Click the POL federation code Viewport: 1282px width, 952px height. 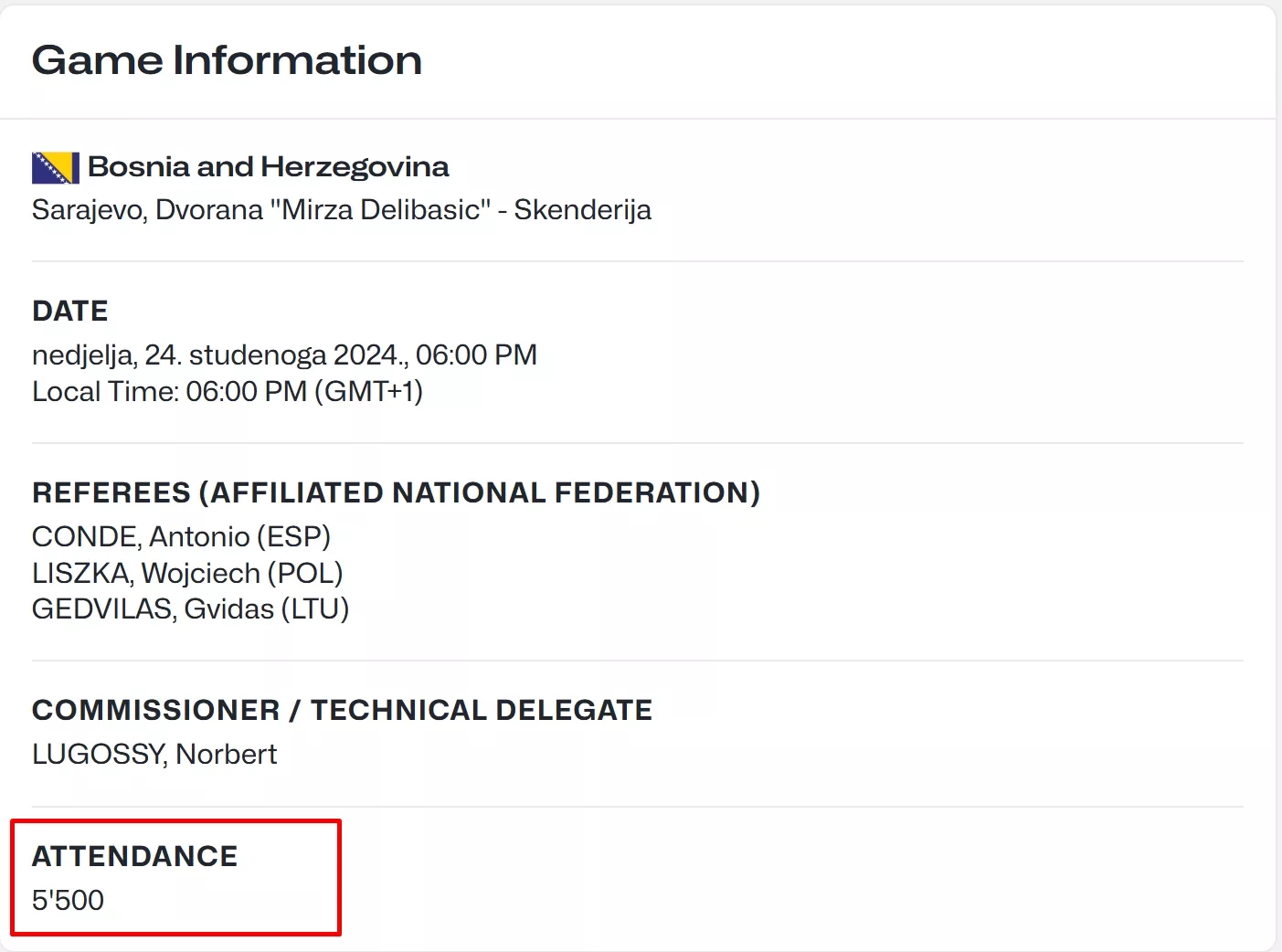coord(305,573)
